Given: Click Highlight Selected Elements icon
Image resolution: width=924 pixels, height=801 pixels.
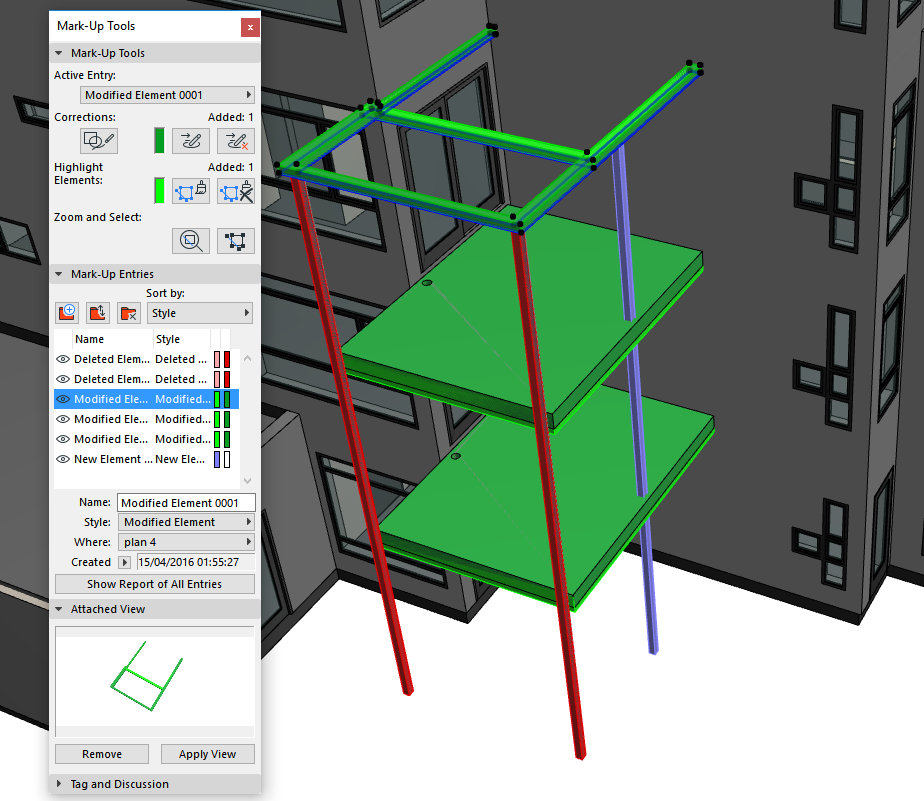Looking at the screenshot, I should tap(190, 191).
